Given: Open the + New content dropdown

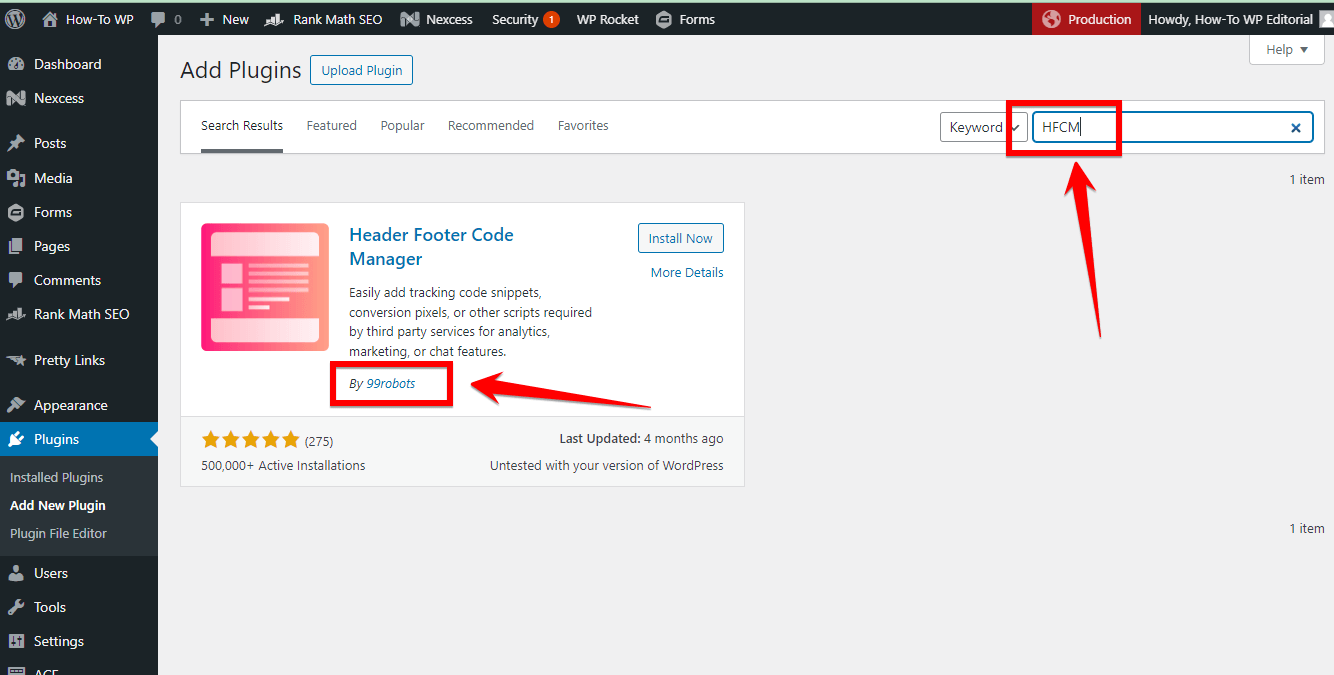Looking at the screenshot, I should (225, 19).
